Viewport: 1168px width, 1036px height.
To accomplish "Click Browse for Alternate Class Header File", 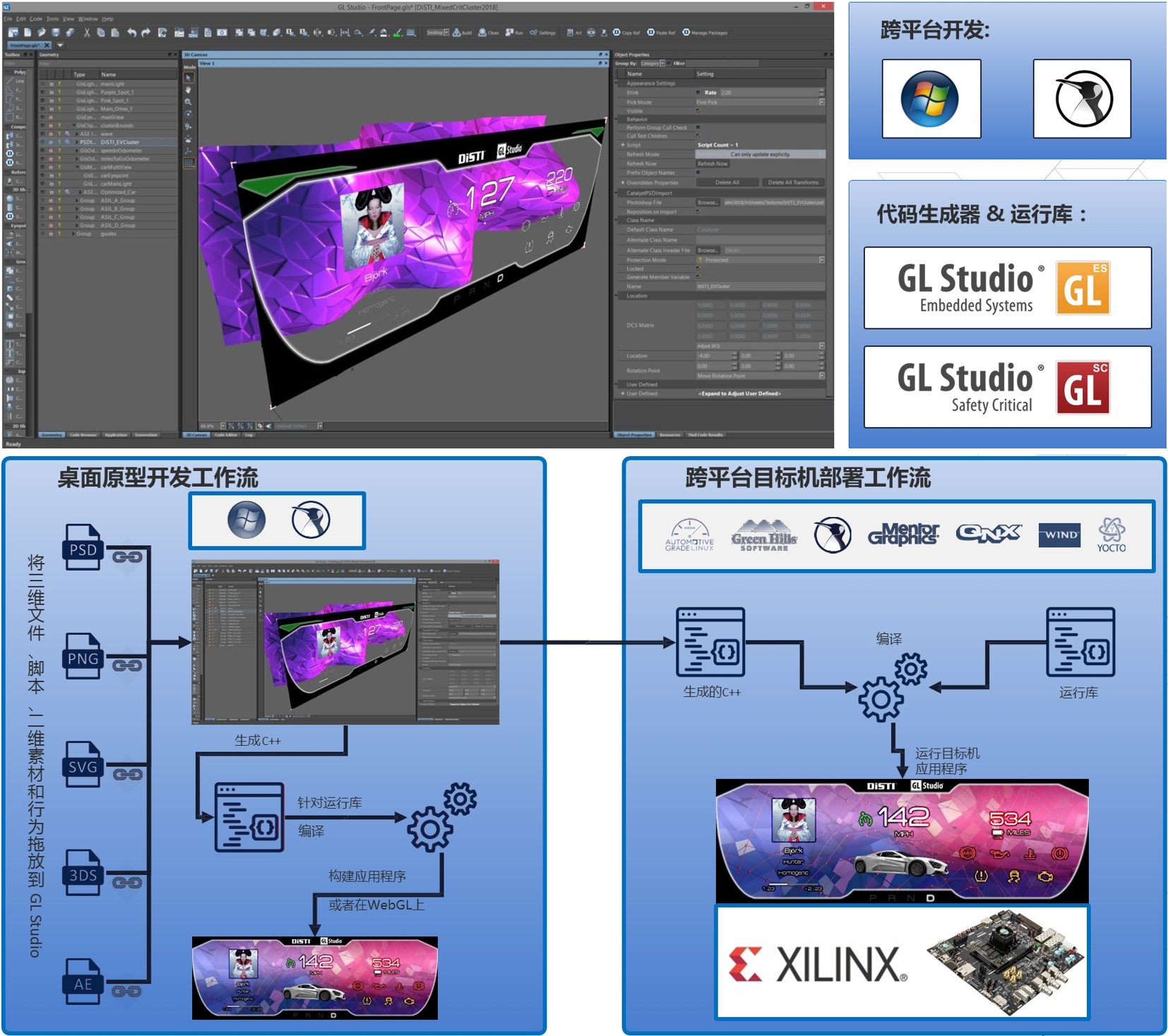I will click(708, 250).
